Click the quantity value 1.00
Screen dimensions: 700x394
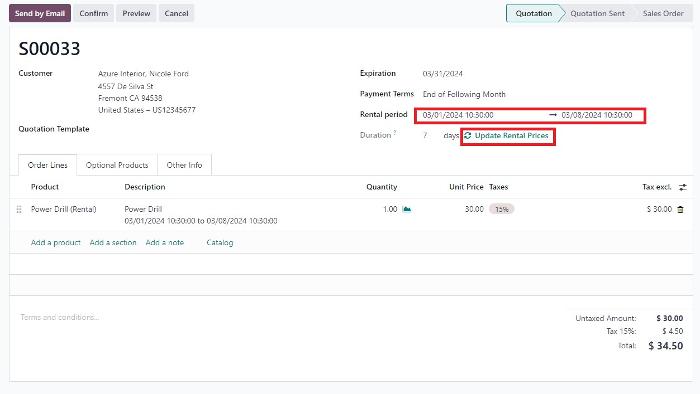pos(390,209)
